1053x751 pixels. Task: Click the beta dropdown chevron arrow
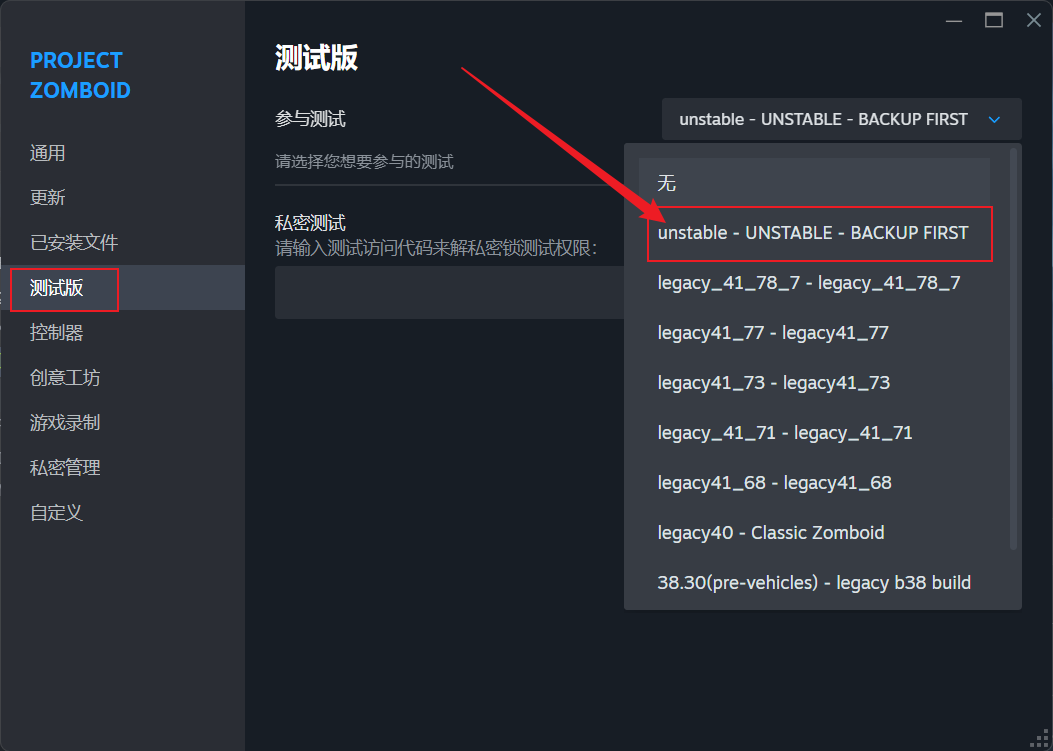(994, 120)
